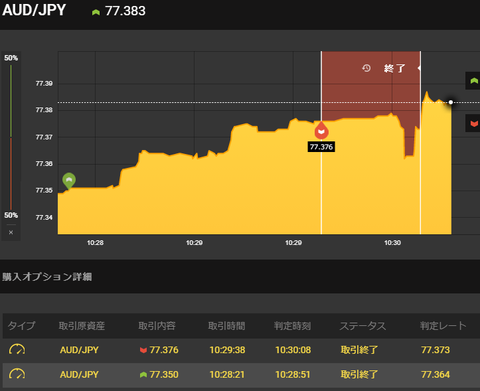This screenshot has height=391, width=480.
Task: Click the 10:28 time axis label
Action: 95,243
